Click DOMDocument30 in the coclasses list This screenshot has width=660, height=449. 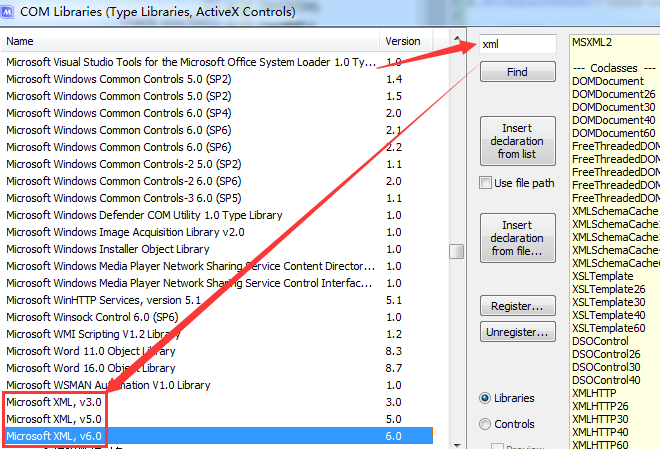pyautogui.click(x=614, y=107)
